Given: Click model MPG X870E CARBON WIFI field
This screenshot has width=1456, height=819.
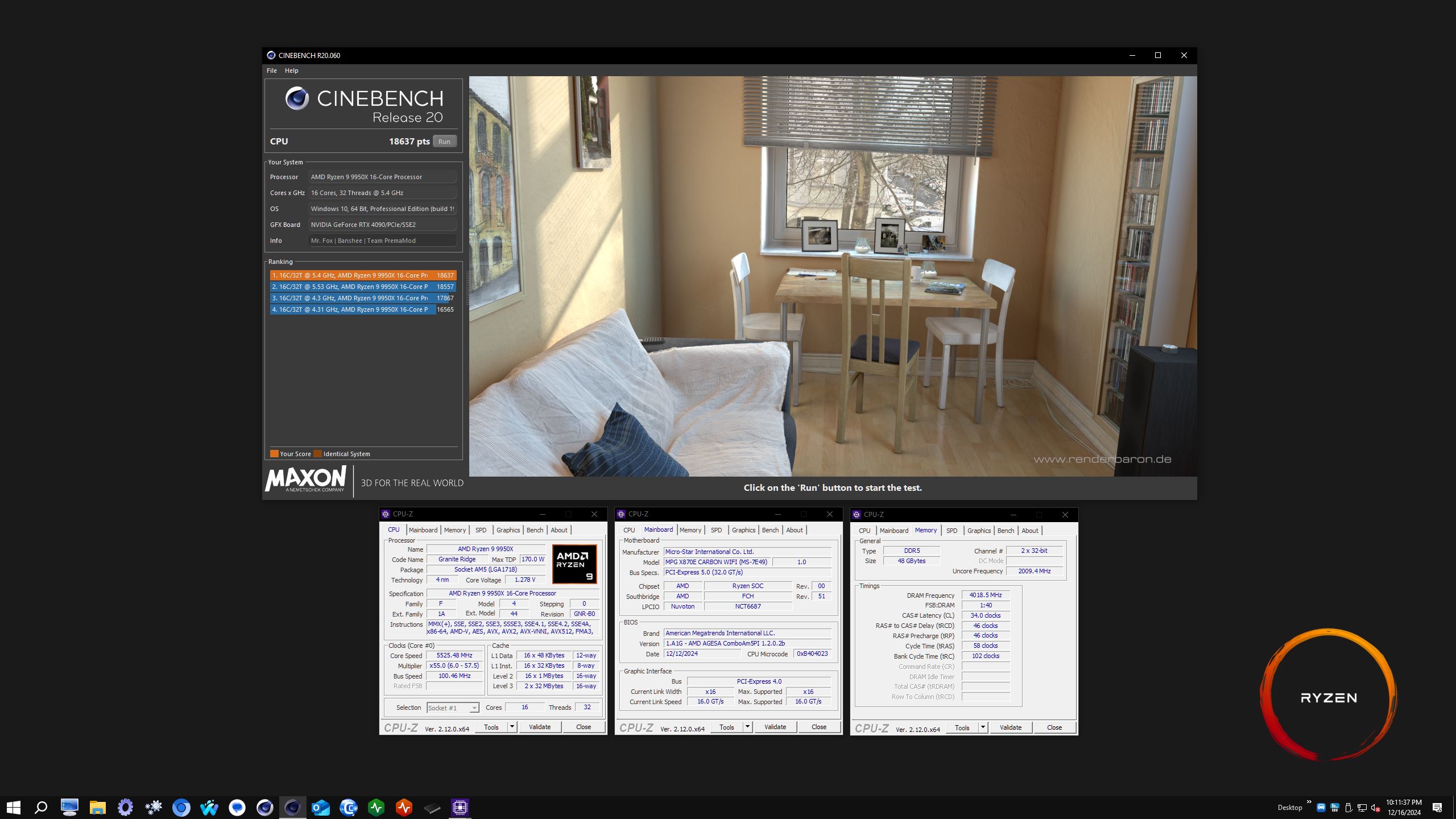Looking at the screenshot, I should coord(716,562).
